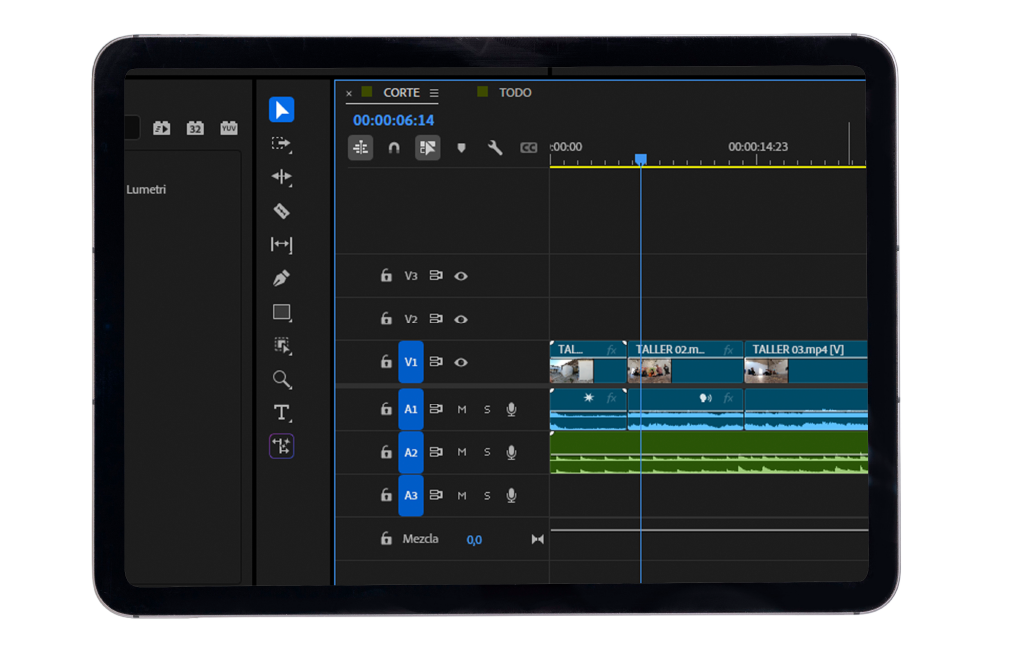The height and width of the screenshot is (646, 1018).
Task: Hide the V3 track with eye icon
Action: (x=461, y=276)
